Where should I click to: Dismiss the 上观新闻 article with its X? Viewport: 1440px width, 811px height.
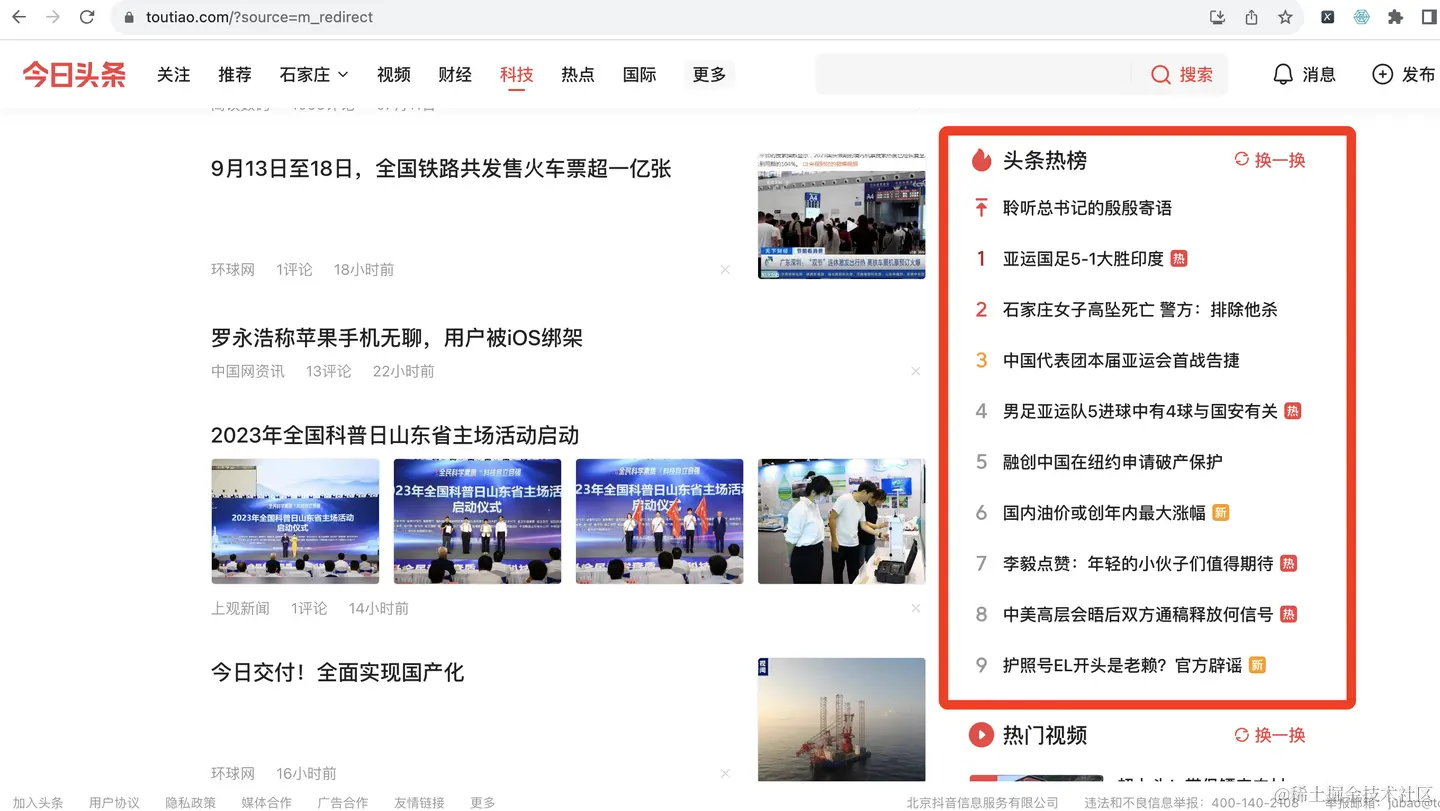pos(915,608)
